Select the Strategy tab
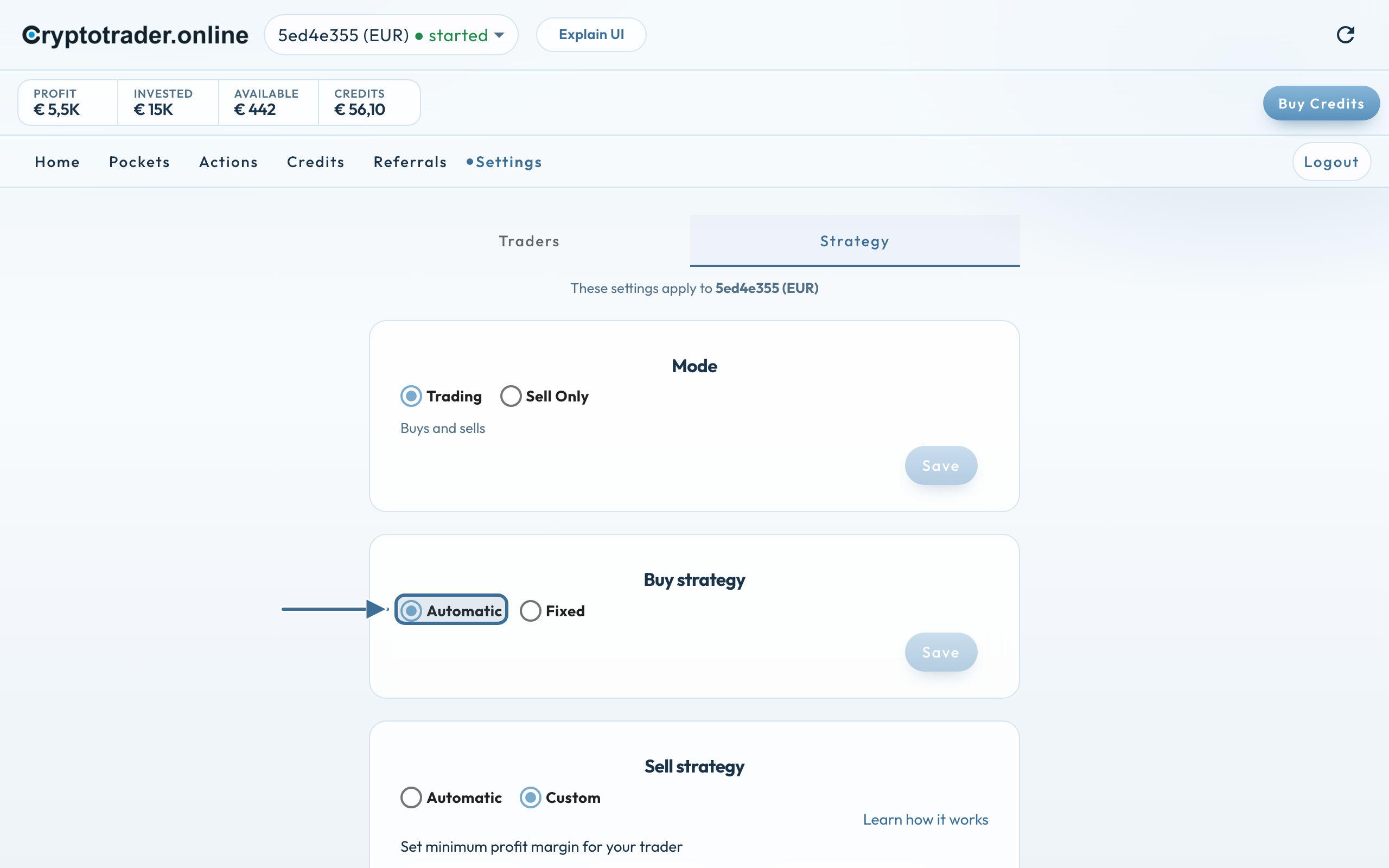 click(x=855, y=241)
